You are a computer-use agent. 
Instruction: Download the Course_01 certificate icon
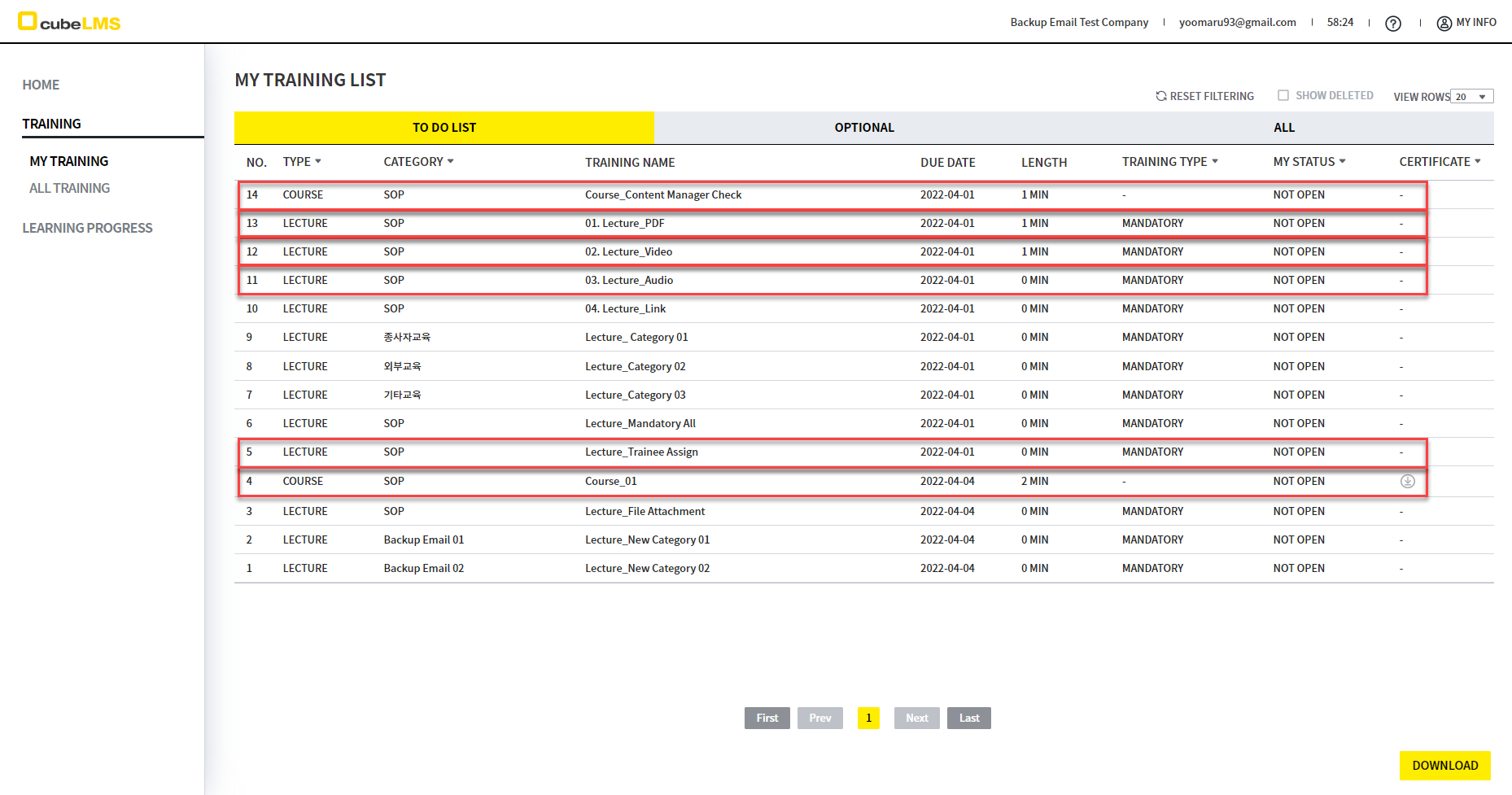[x=1407, y=482]
